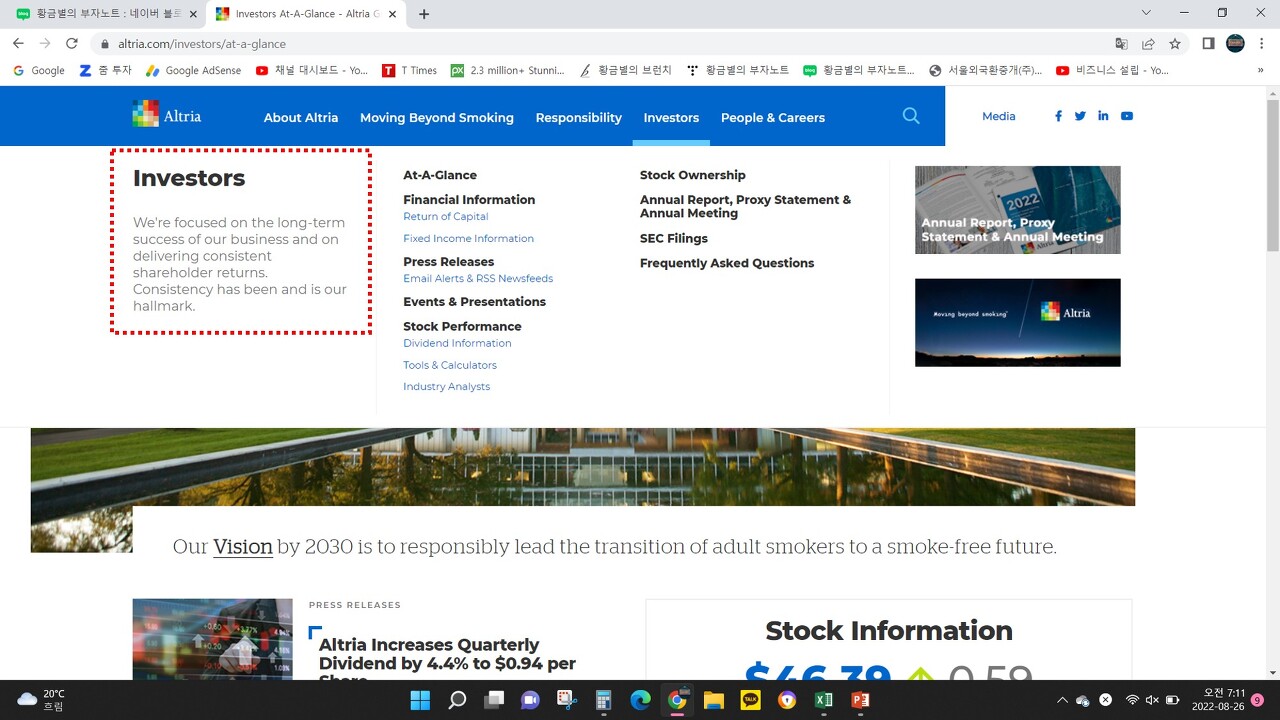
Task: Open Moving Beyond Smoking nav menu
Action: coord(437,117)
